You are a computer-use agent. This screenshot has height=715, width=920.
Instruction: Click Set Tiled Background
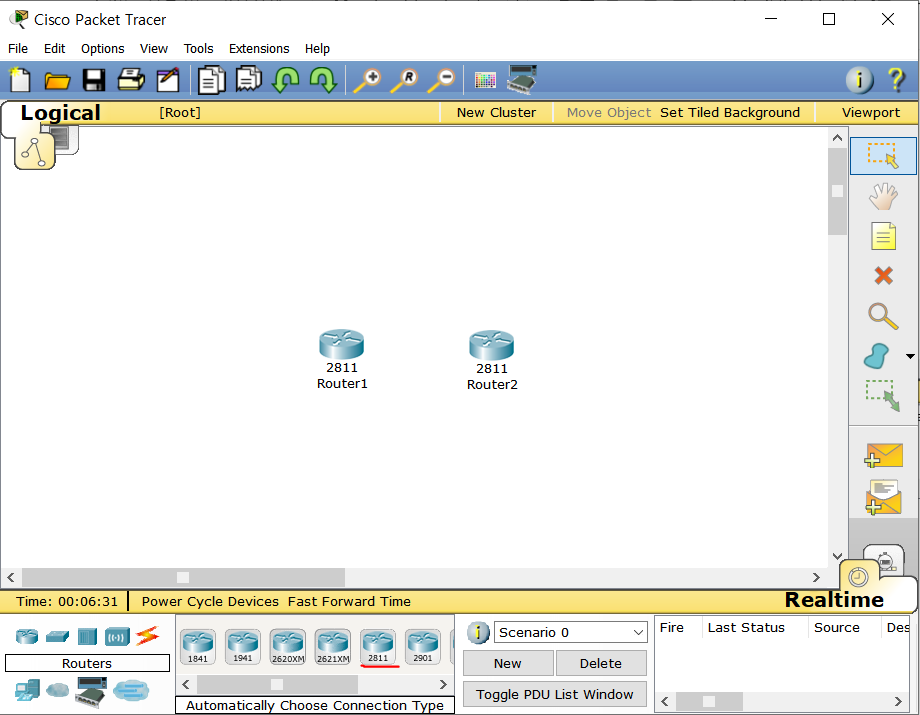[730, 113]
